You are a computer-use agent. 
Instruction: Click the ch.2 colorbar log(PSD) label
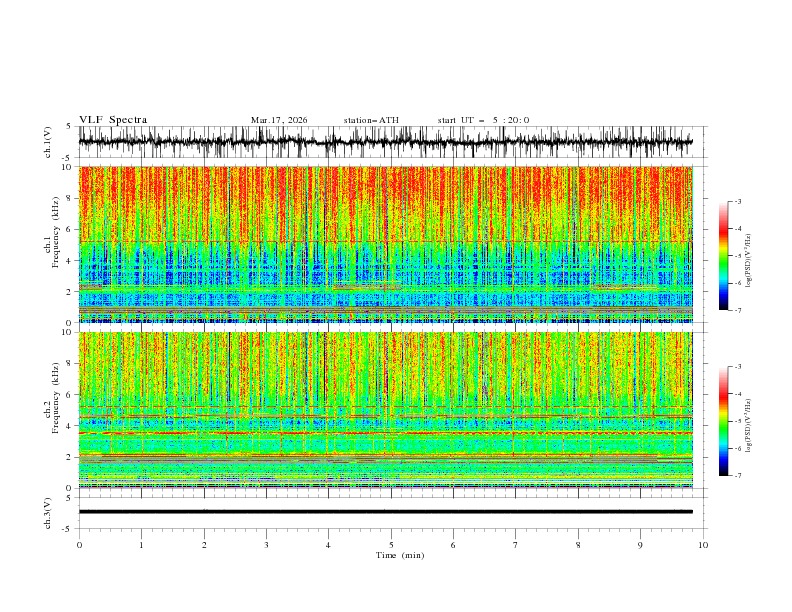(x=748, y=425)
